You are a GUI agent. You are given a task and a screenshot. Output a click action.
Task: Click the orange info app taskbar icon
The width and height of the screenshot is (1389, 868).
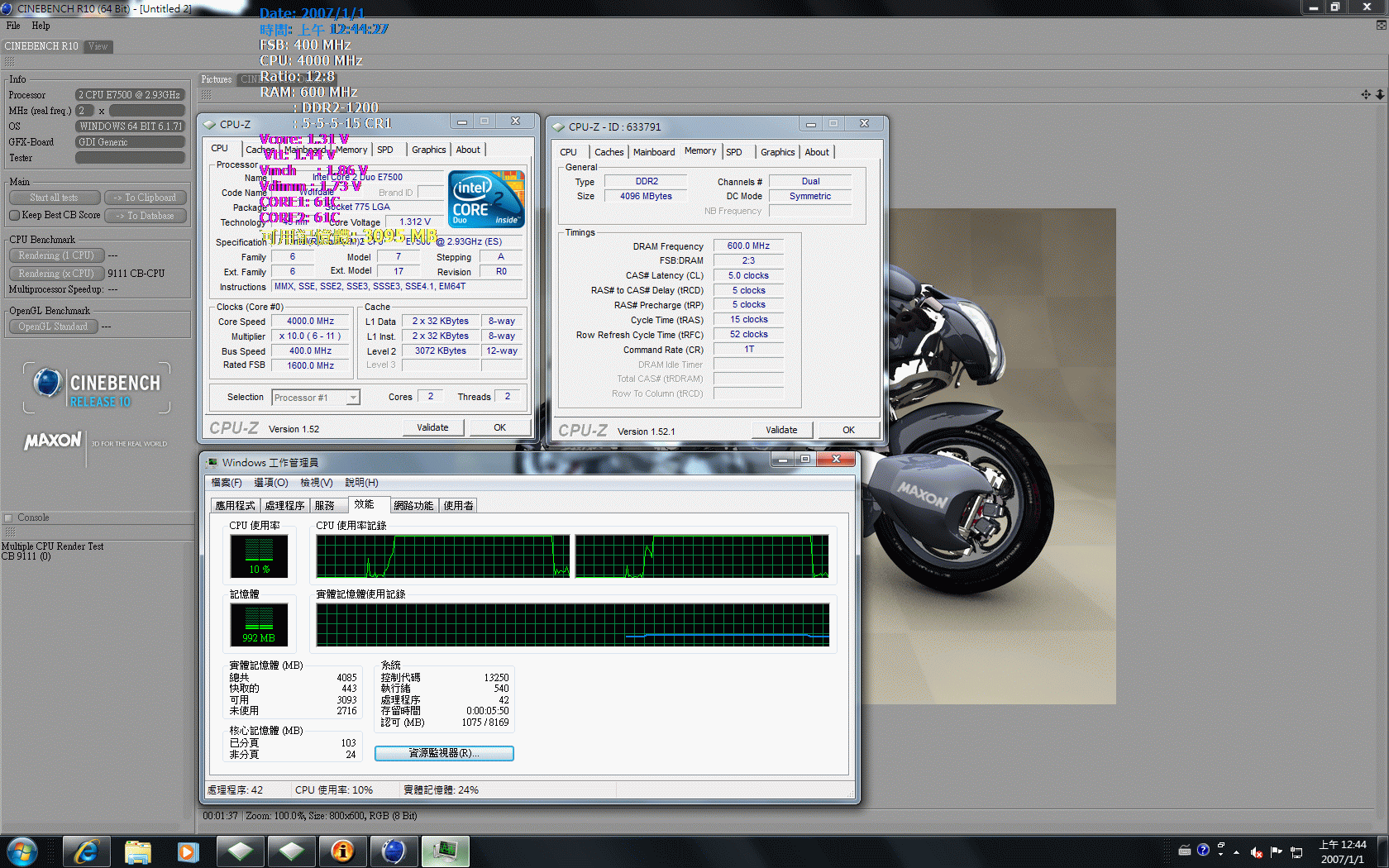342,851
